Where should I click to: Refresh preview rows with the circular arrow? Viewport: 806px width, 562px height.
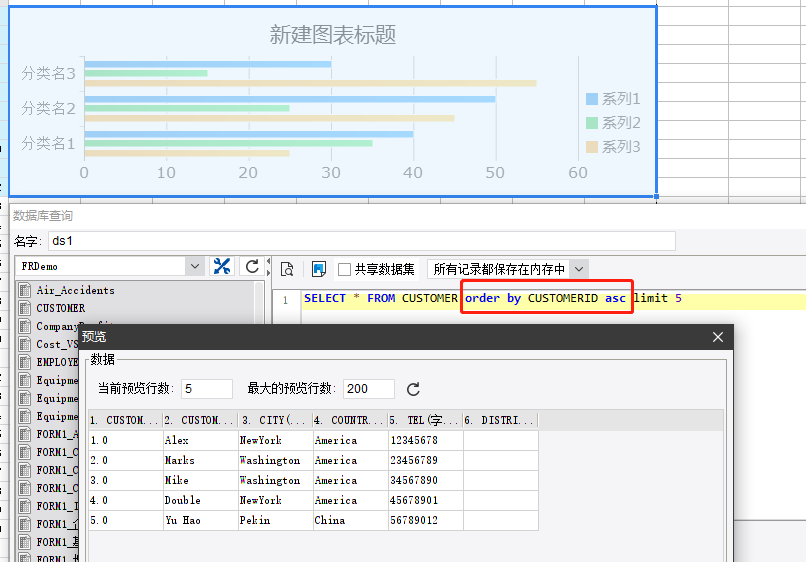(x=413, y=389)
